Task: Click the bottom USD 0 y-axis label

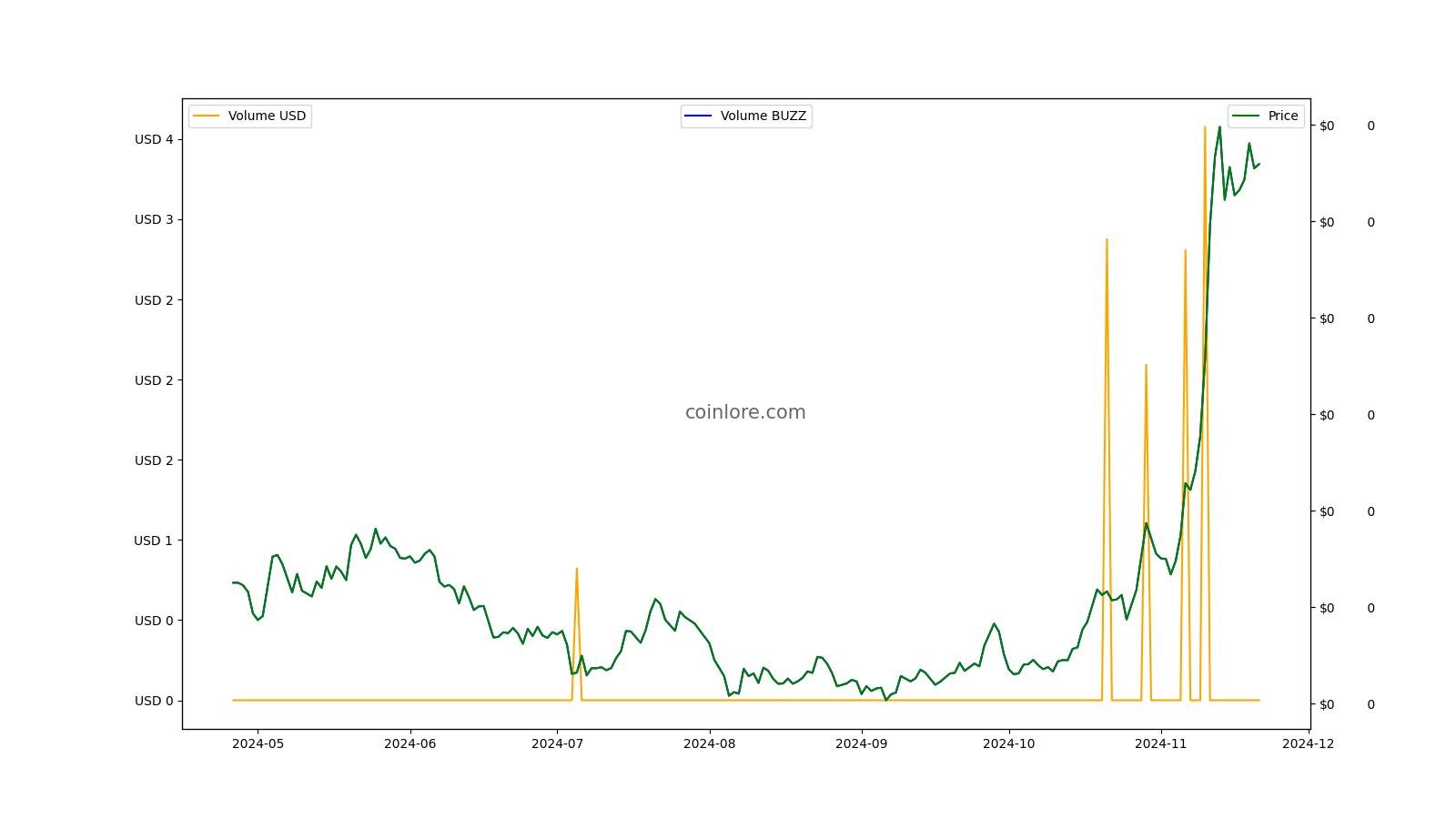Action: [x=154, y=701]
